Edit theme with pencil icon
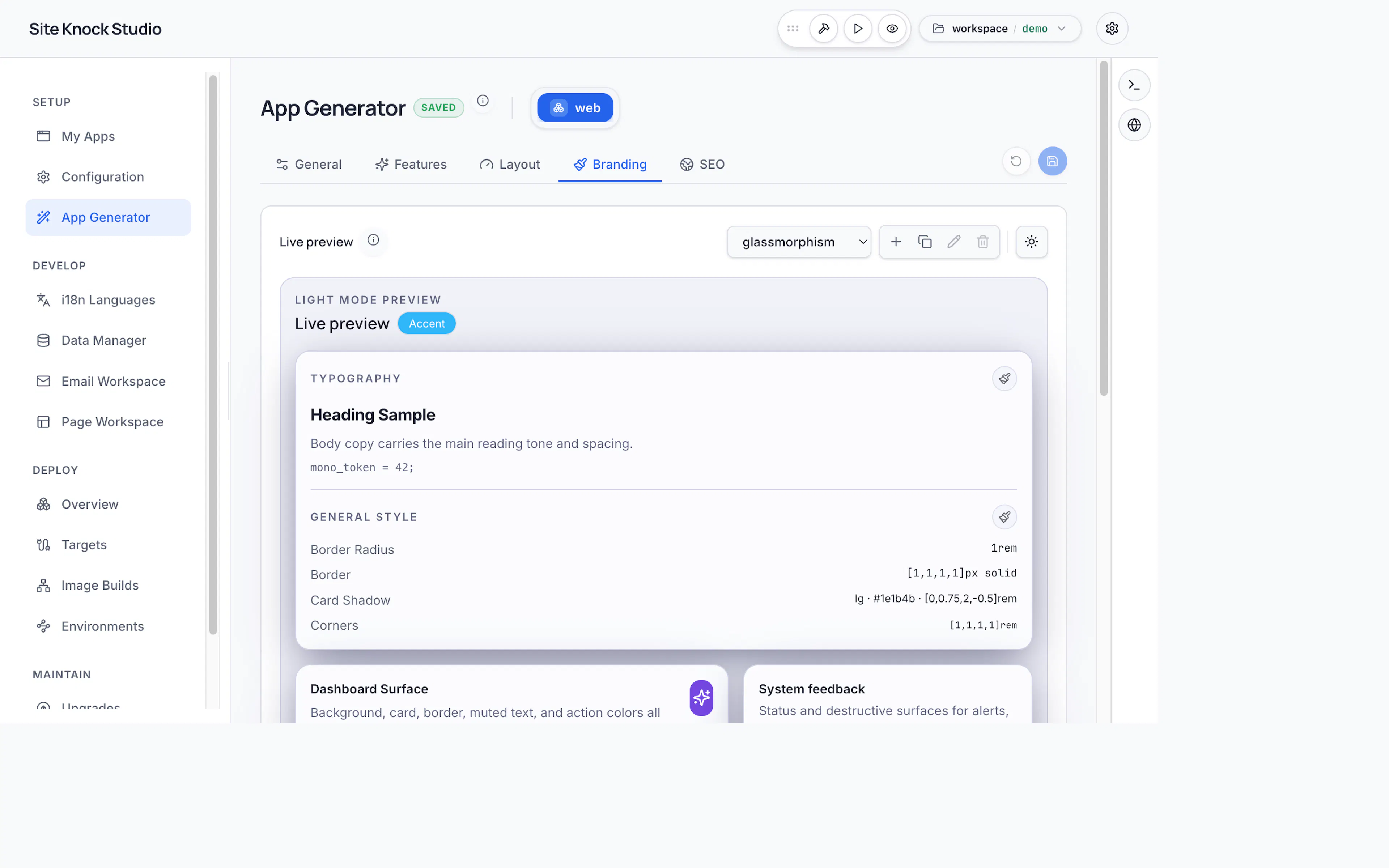 (x=954, y=242)
